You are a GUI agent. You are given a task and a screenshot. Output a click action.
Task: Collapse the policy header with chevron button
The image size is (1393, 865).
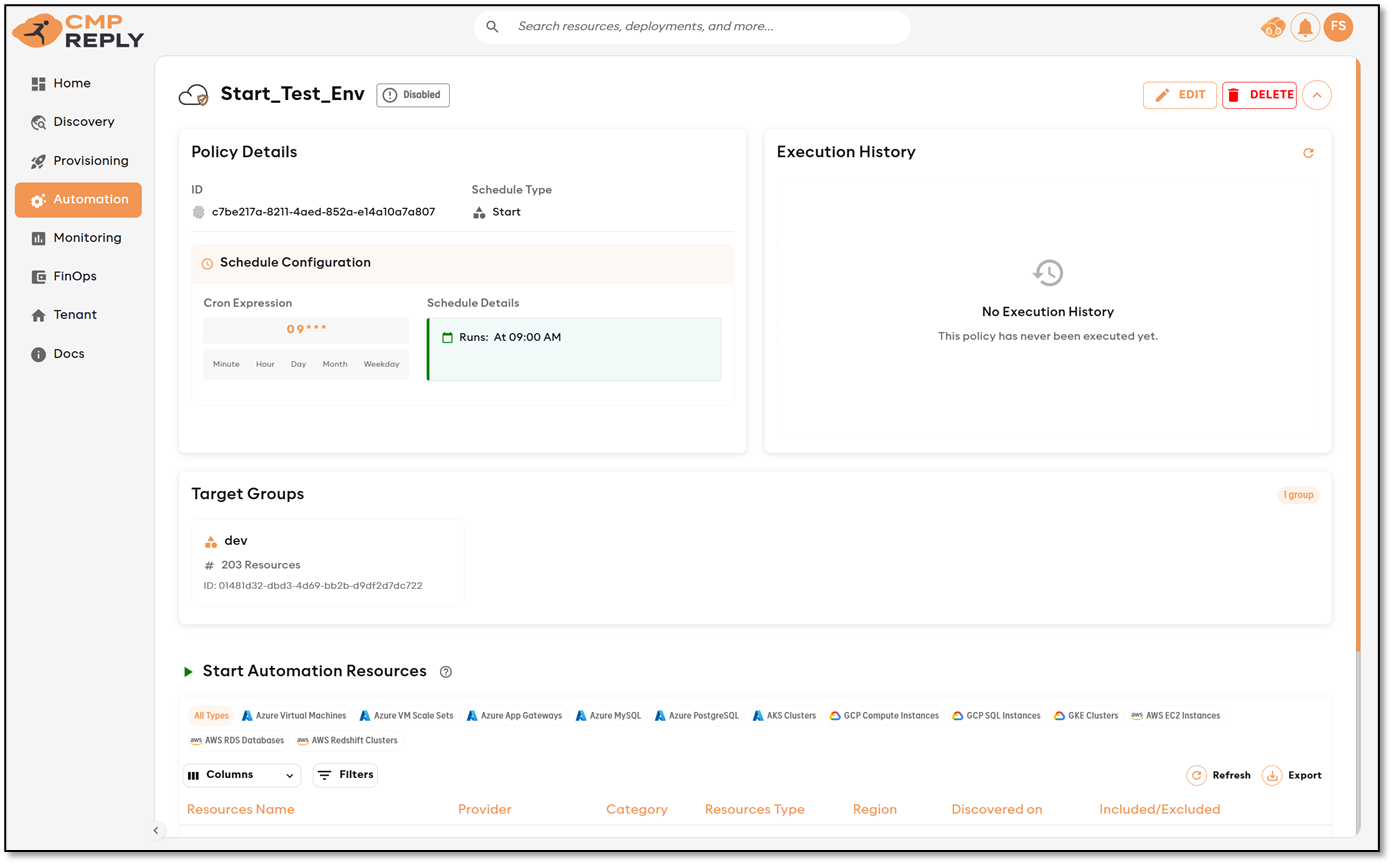click(1317, 95)
